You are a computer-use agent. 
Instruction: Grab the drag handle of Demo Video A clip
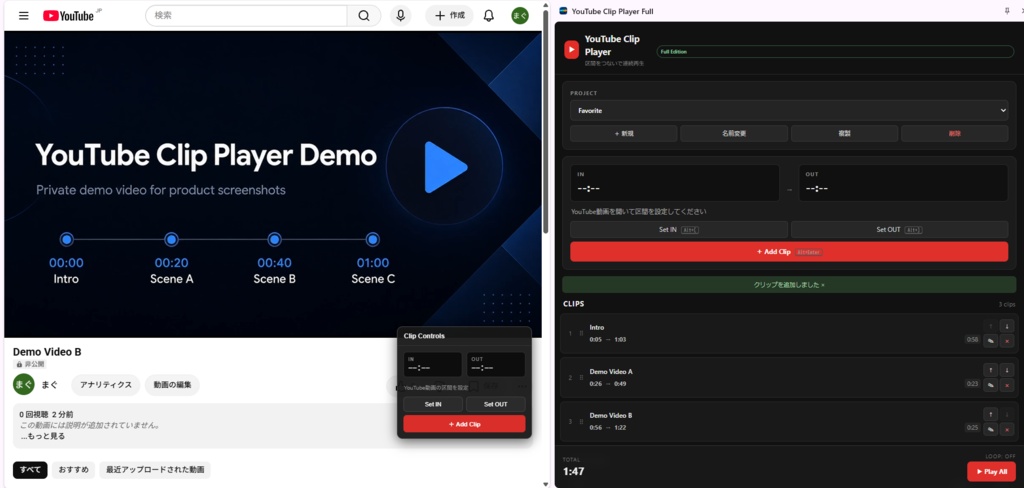581,378
